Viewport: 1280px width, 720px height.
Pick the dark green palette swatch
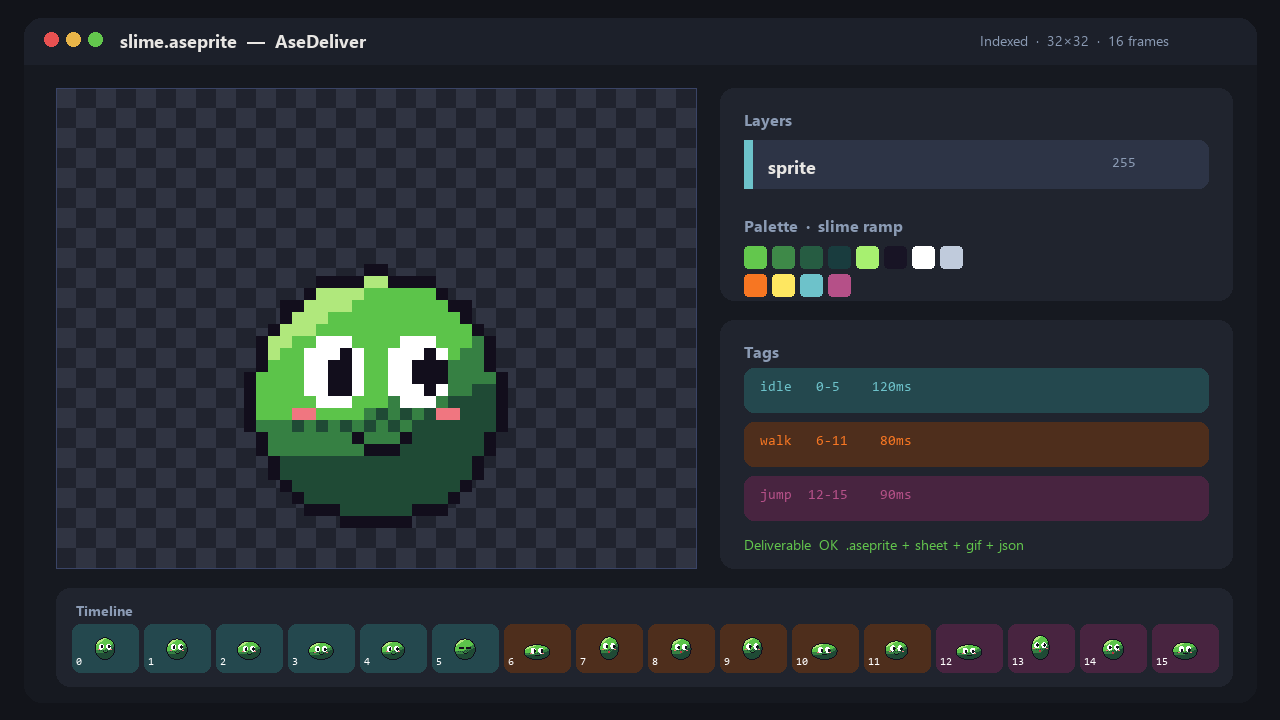(x=811, y=258)
